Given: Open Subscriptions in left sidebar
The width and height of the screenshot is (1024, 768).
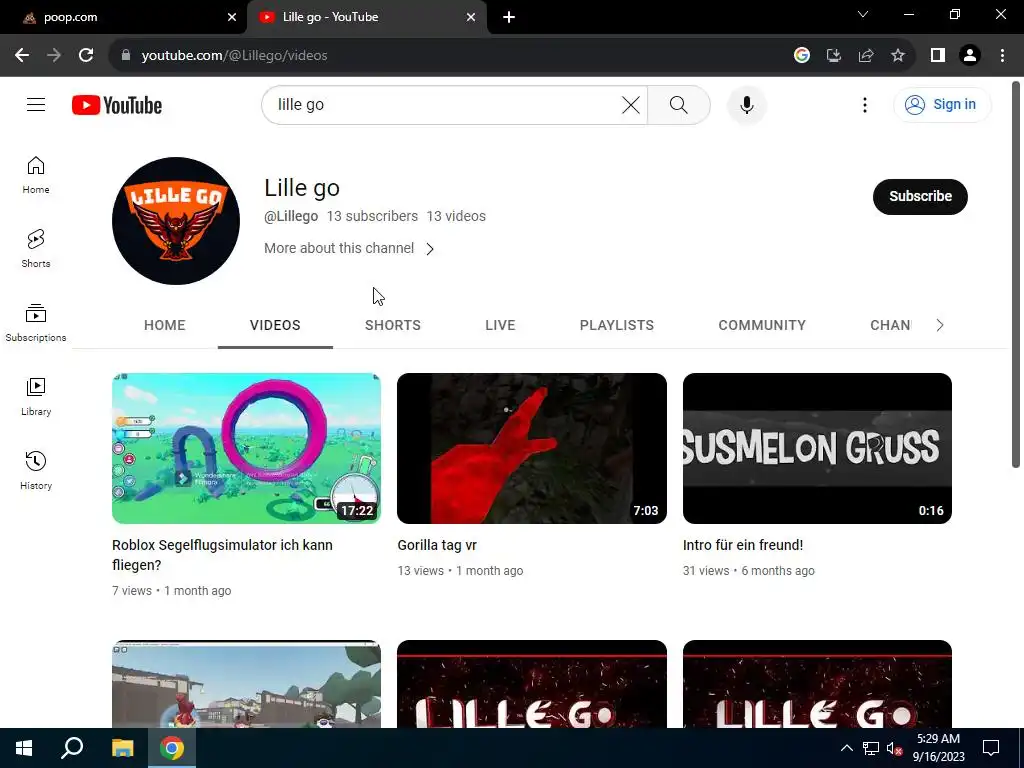Looking at the screenshot, I should click(36, 323).
